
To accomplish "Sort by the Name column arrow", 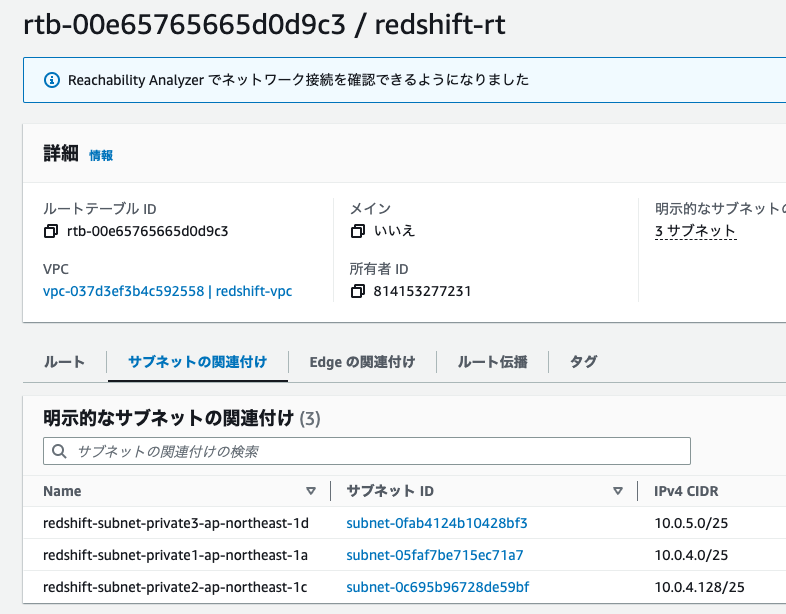I will pos(311,491).
